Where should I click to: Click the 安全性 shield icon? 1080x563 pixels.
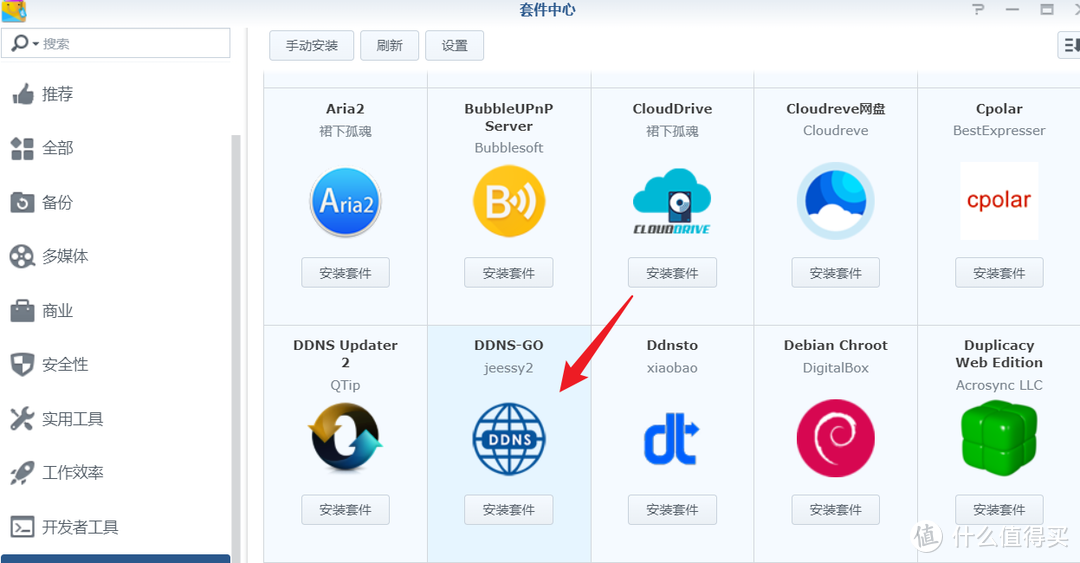[22, 365]
